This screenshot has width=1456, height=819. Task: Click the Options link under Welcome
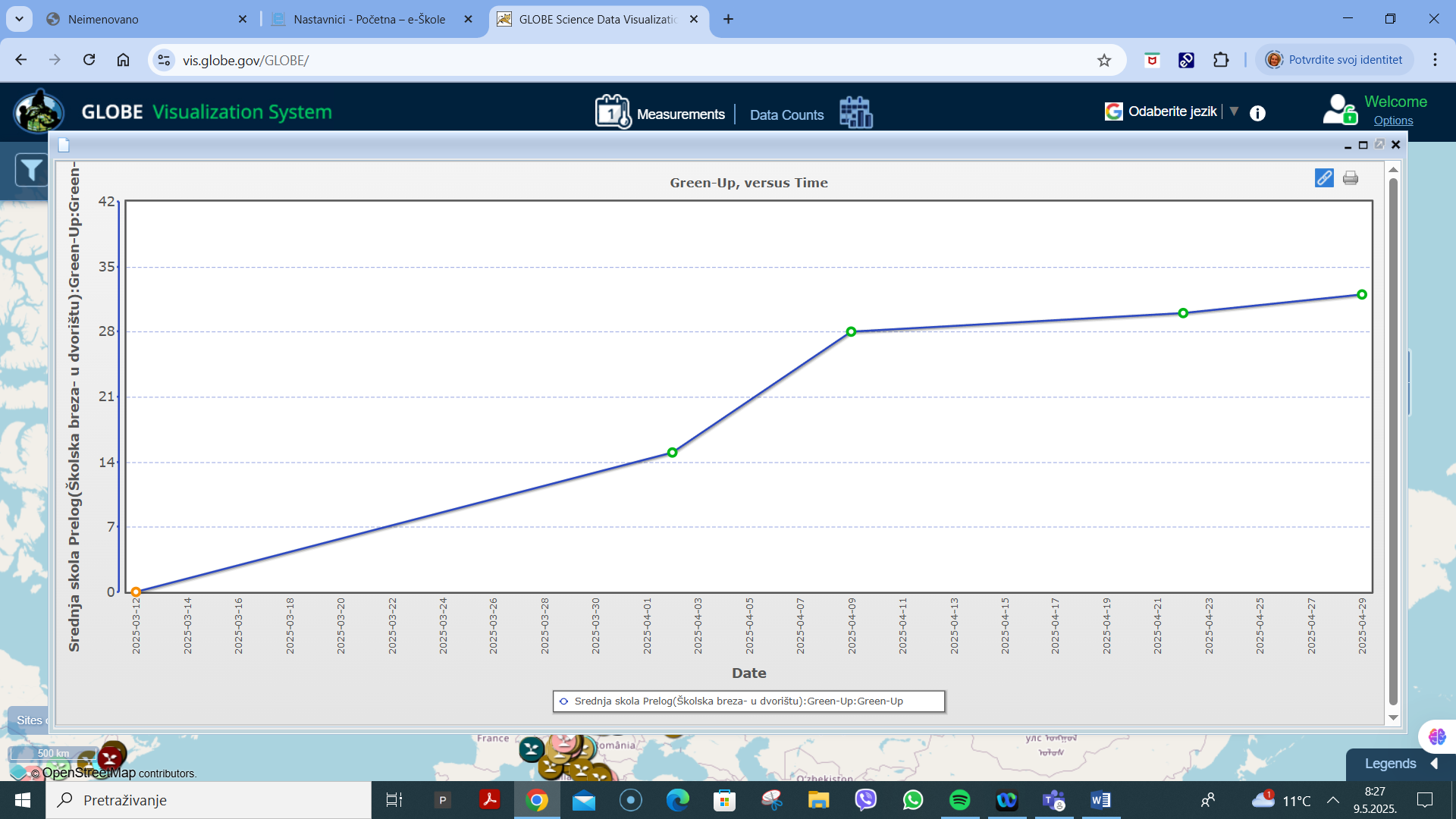coord(1393,121)
